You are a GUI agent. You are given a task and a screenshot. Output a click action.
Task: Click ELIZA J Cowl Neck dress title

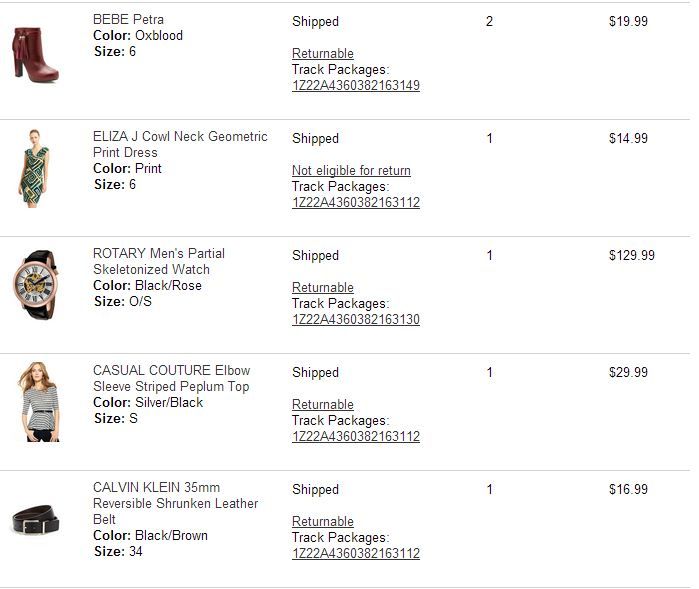180,144
